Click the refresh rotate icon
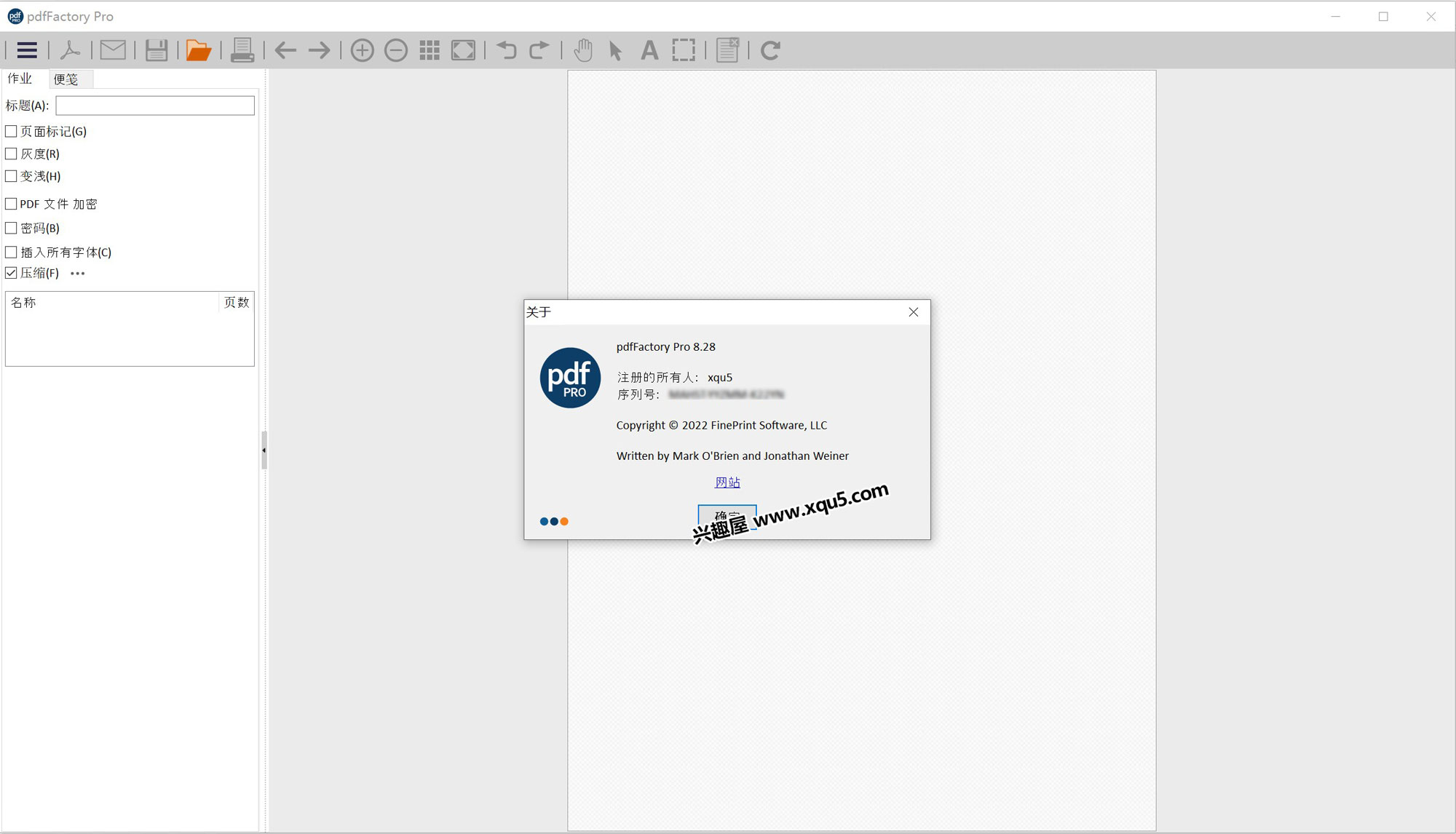 point(770,50)
